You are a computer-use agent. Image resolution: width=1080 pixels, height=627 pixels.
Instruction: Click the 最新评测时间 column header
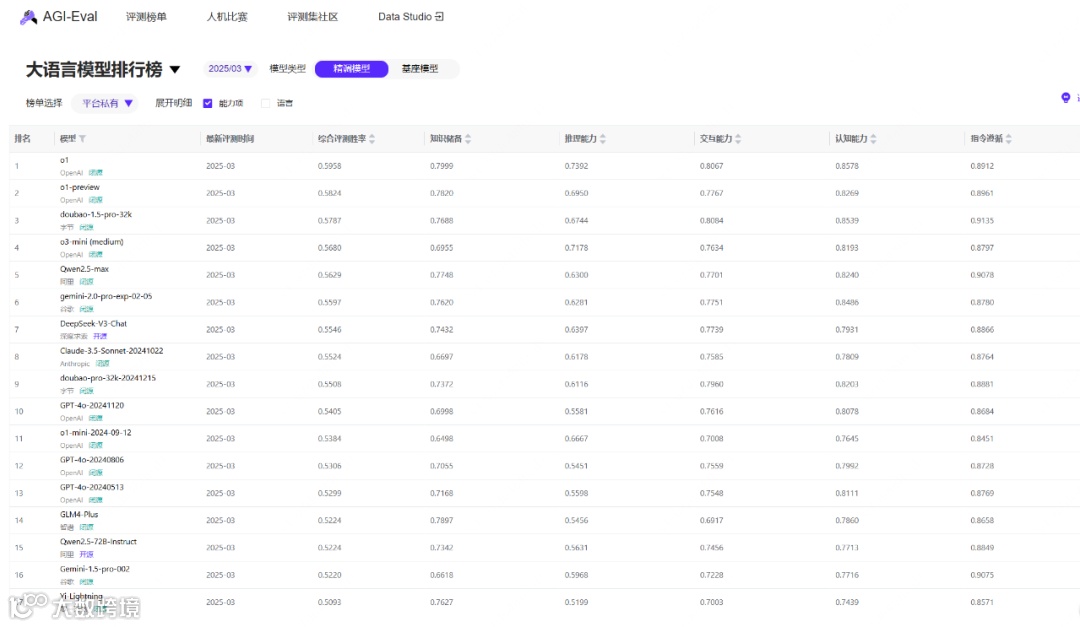click(x=230, y=139)
